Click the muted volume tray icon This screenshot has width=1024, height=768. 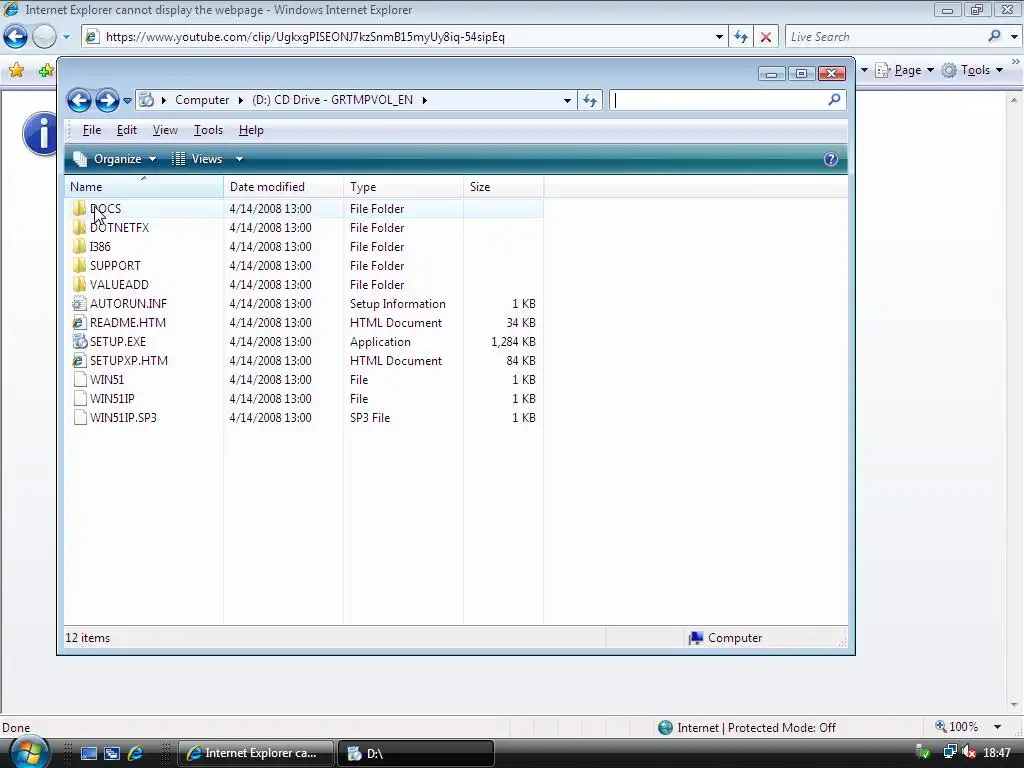[x=969, y=752]
